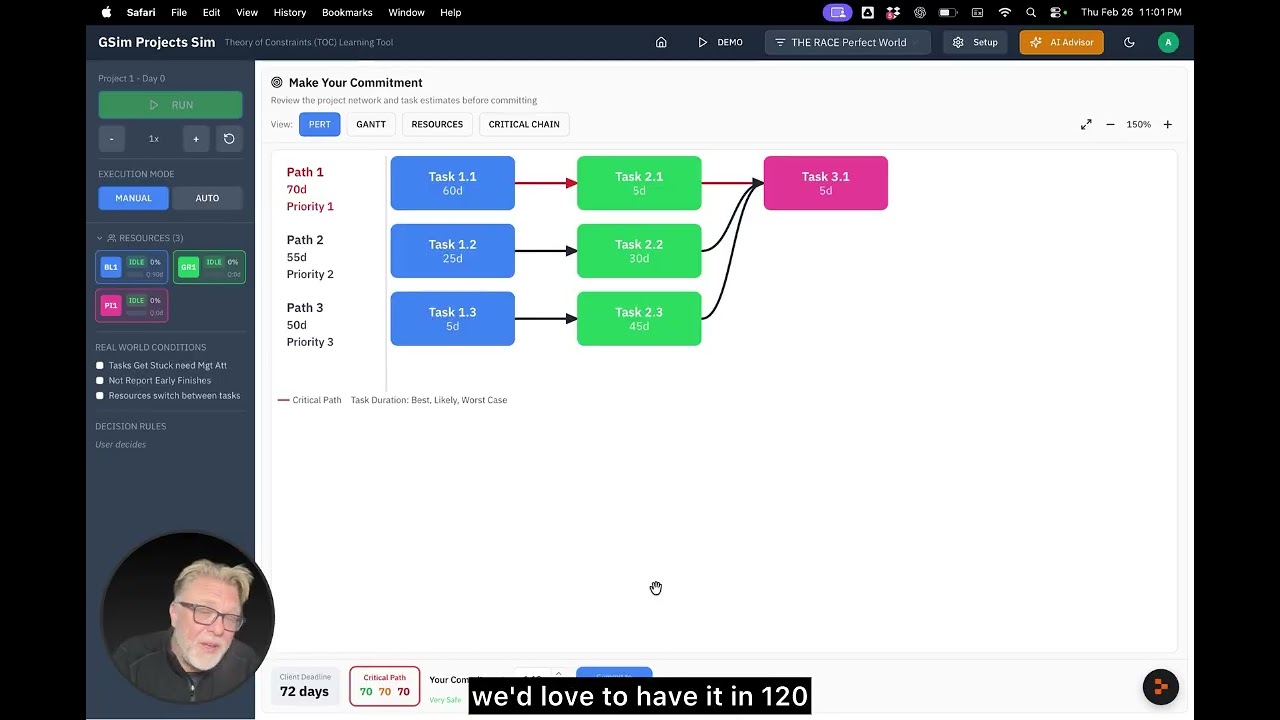Open the Edit menu
This screenshot has width=1280, height=720.
click(x=212, y=12)
